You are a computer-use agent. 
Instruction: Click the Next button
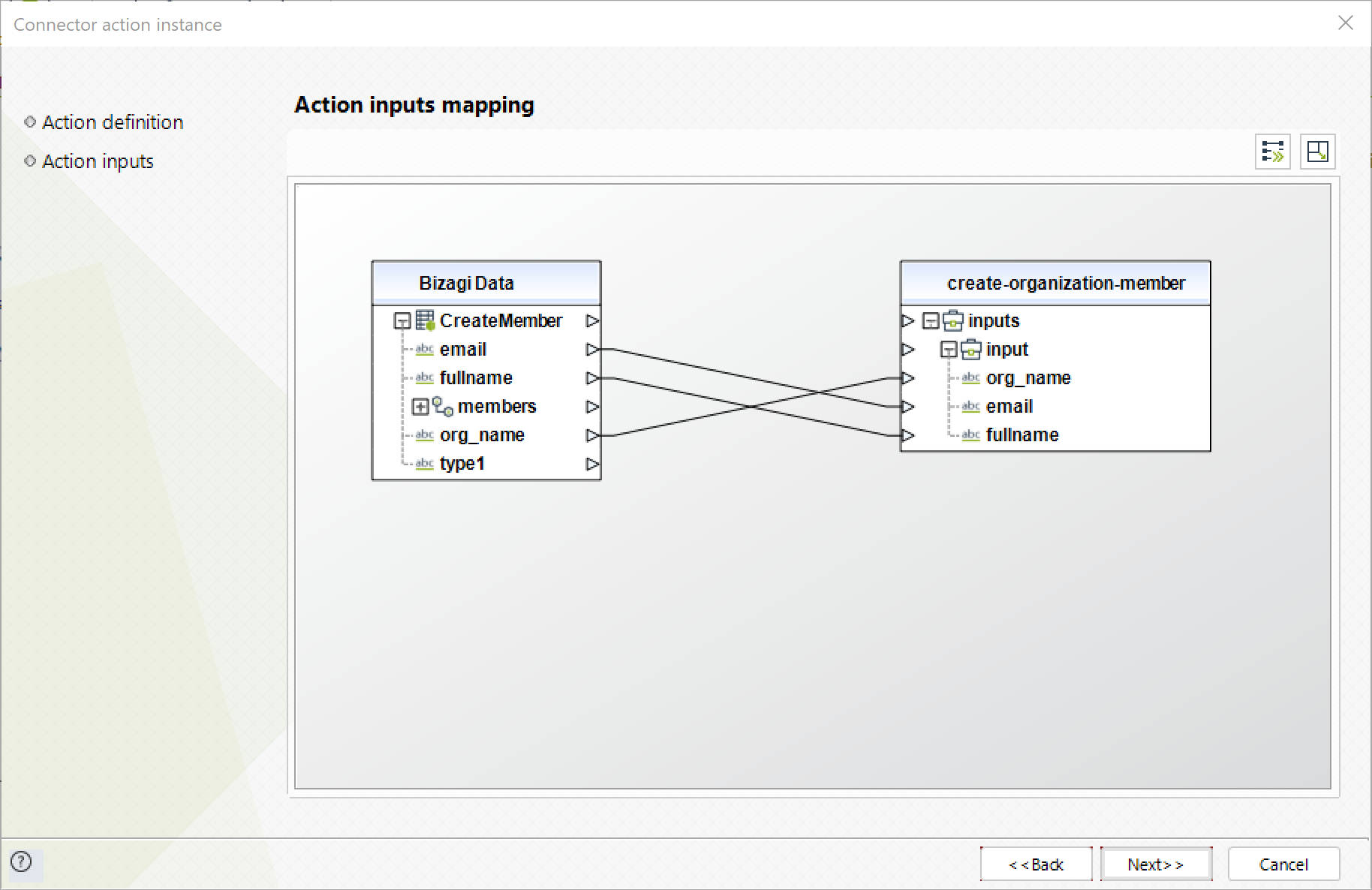click(x=1156, y=864)
